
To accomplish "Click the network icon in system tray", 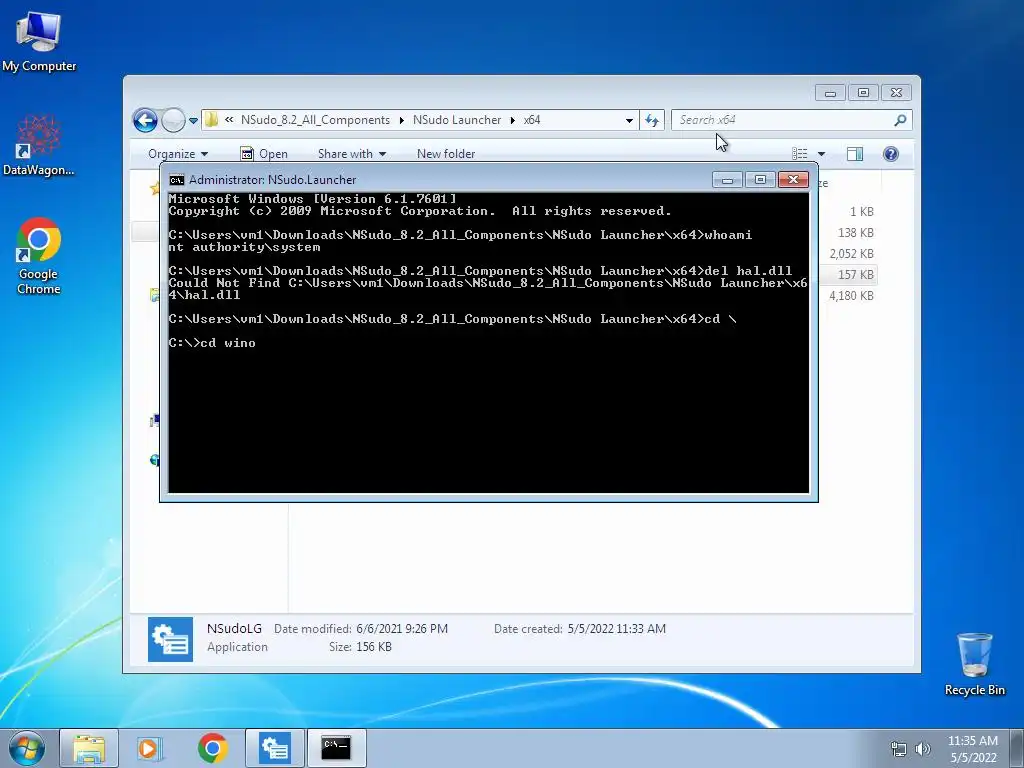I will [x=899, y=749].
